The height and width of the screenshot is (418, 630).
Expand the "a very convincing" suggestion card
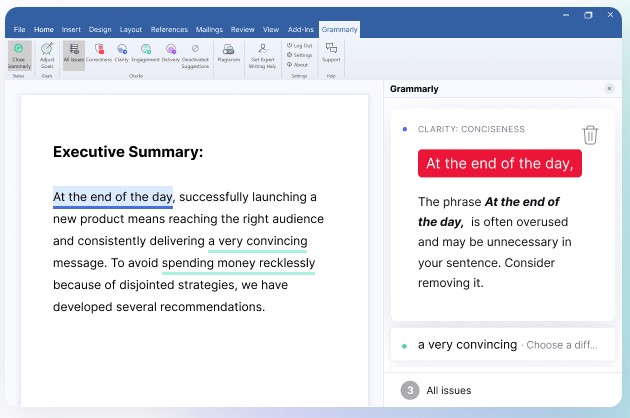pyautogui.click(x=500, y=344)
